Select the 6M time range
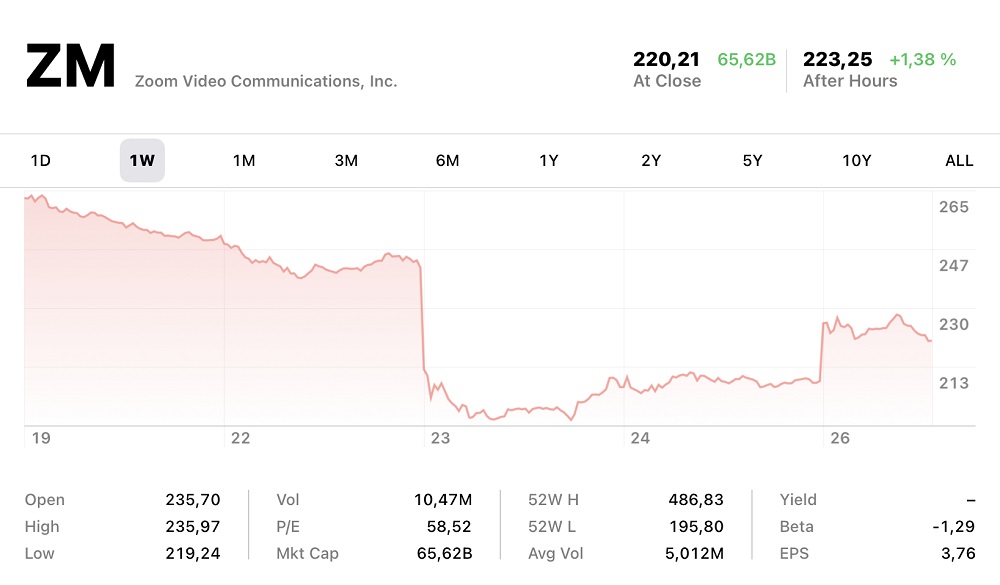Image resolution: width=1000 pixels, height=585 pixels. (447, 161)
